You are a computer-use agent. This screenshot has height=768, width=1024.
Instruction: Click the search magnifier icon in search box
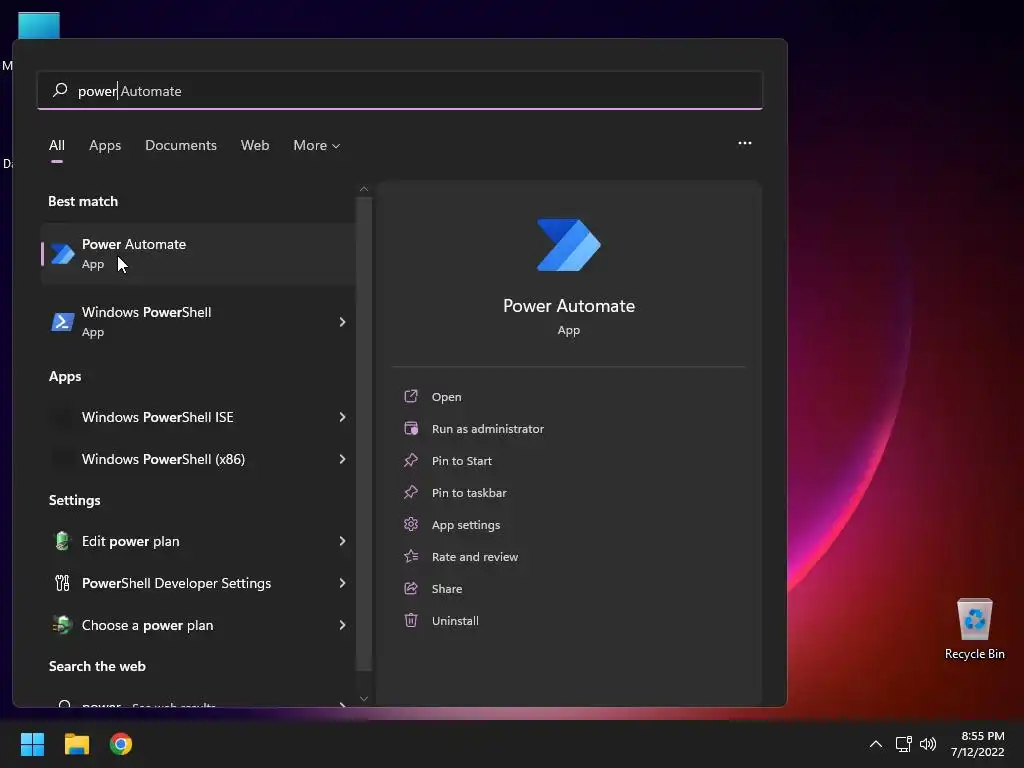(x=60, y=90)
